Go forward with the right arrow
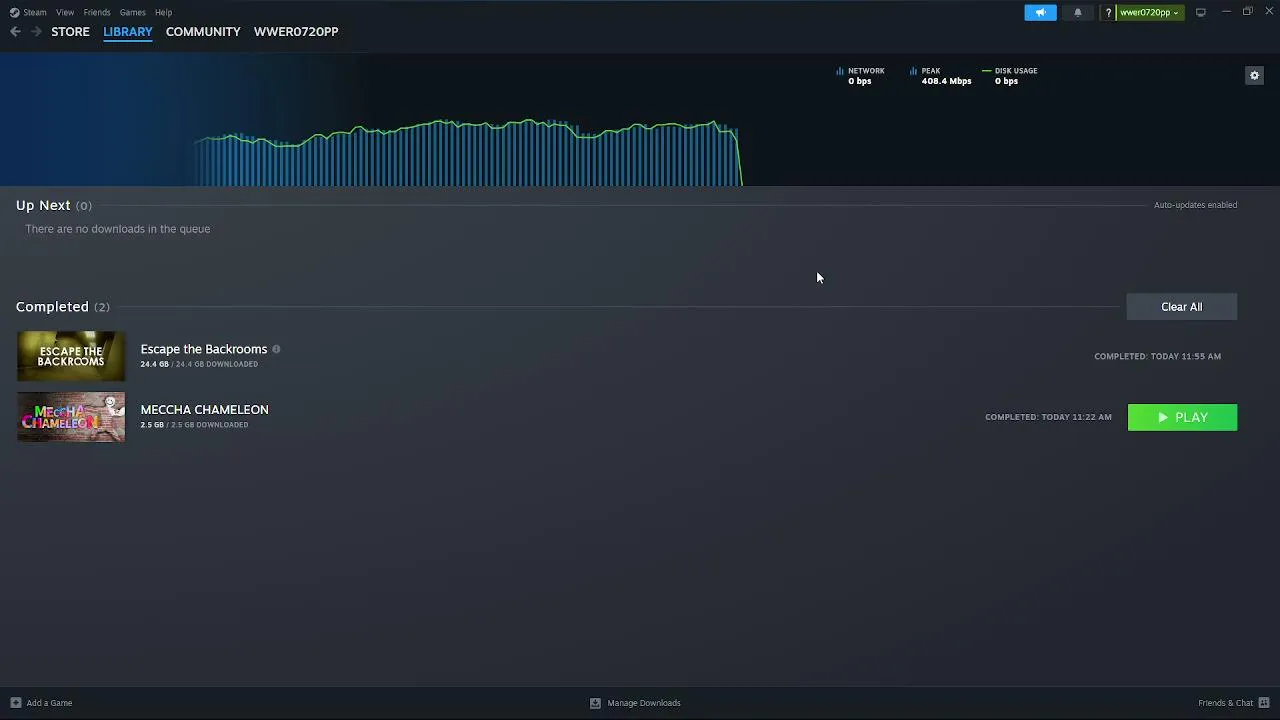The width and height of the screenshot is (1280, 720). coord(36,32)
